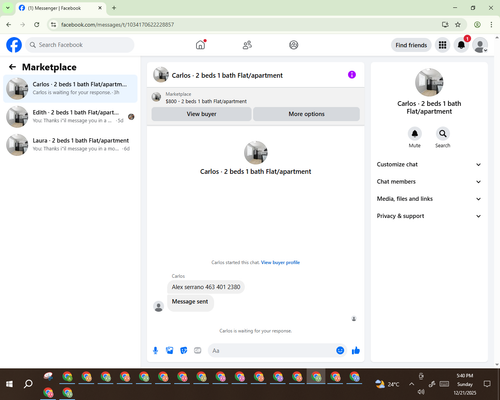Bookmark this page with the star icon
500x400 pixels.
[x=458, y=24]
